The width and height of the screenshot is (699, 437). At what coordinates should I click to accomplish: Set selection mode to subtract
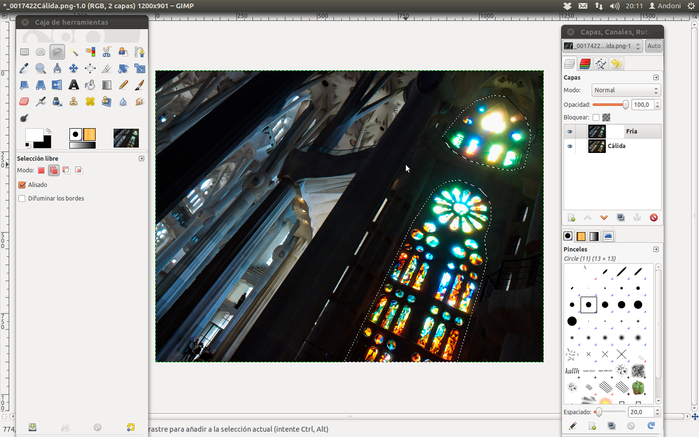point(66,170)
